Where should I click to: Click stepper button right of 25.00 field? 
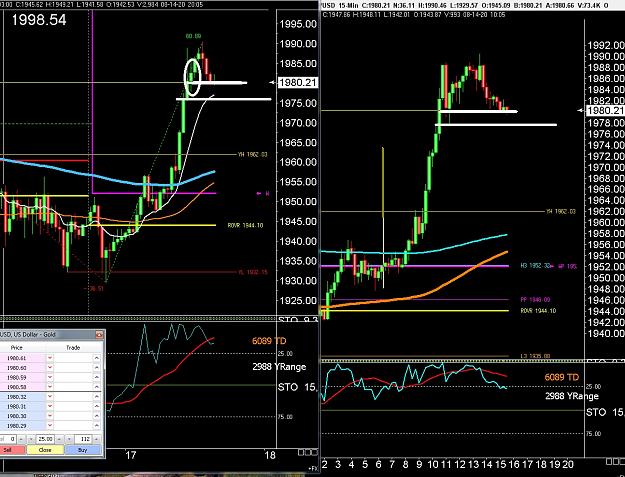59,439
